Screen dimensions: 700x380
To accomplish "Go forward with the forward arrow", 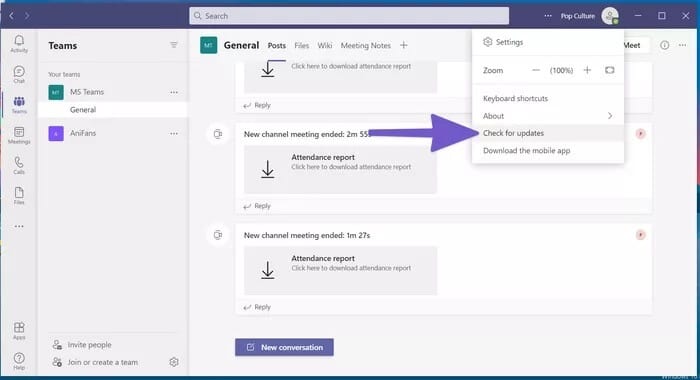I will click(x=27, y=16).
